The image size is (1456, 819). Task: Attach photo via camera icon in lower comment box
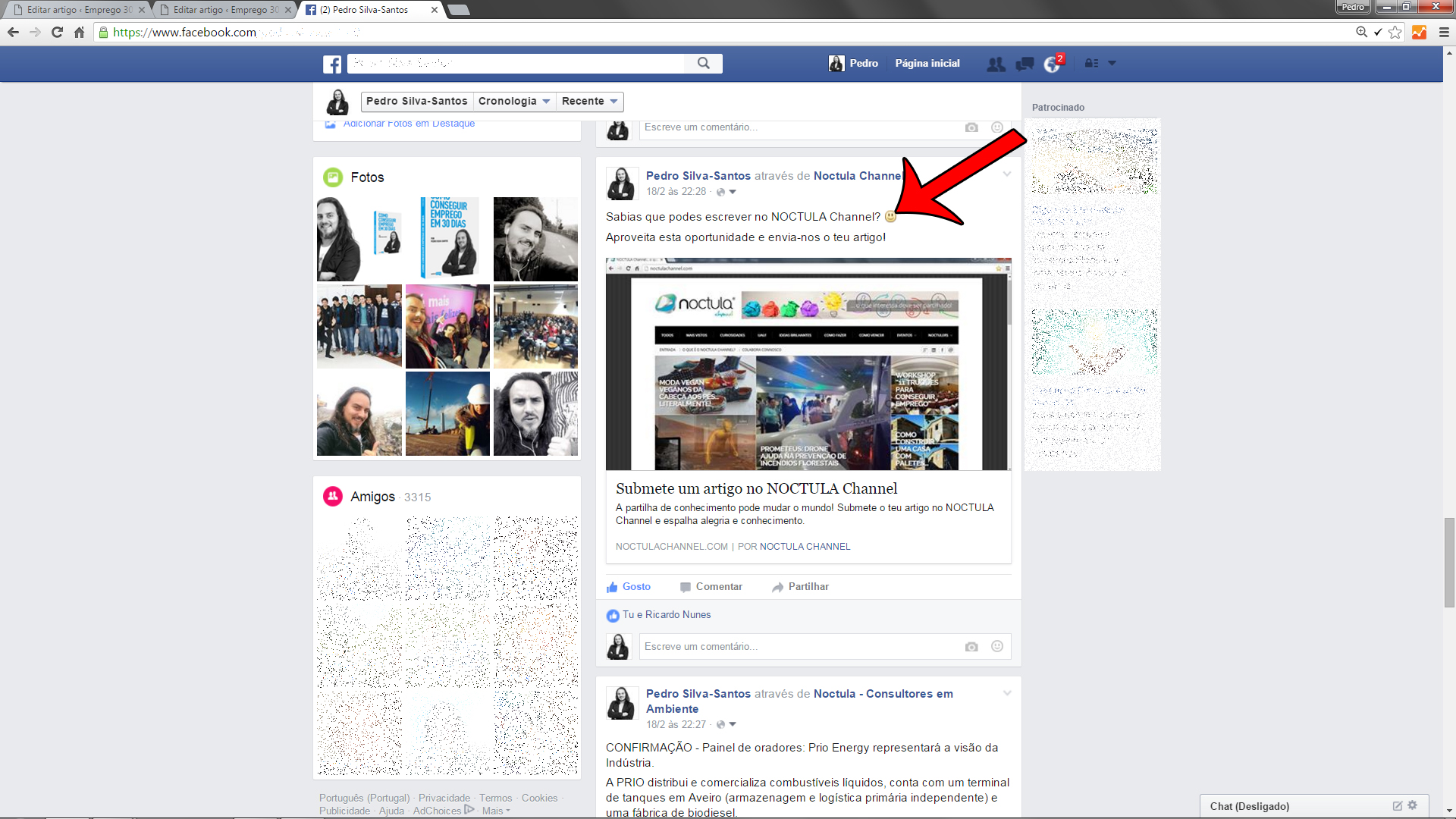point(971,647)
